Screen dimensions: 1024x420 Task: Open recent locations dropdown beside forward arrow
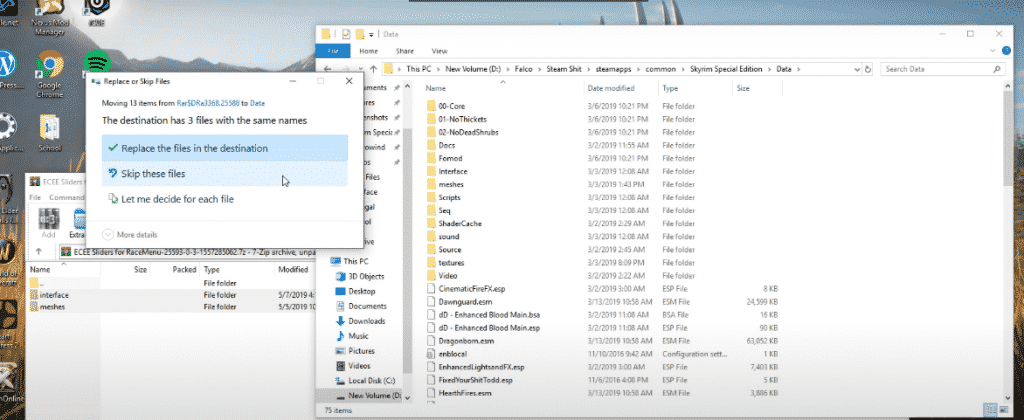tap(360, 69)
